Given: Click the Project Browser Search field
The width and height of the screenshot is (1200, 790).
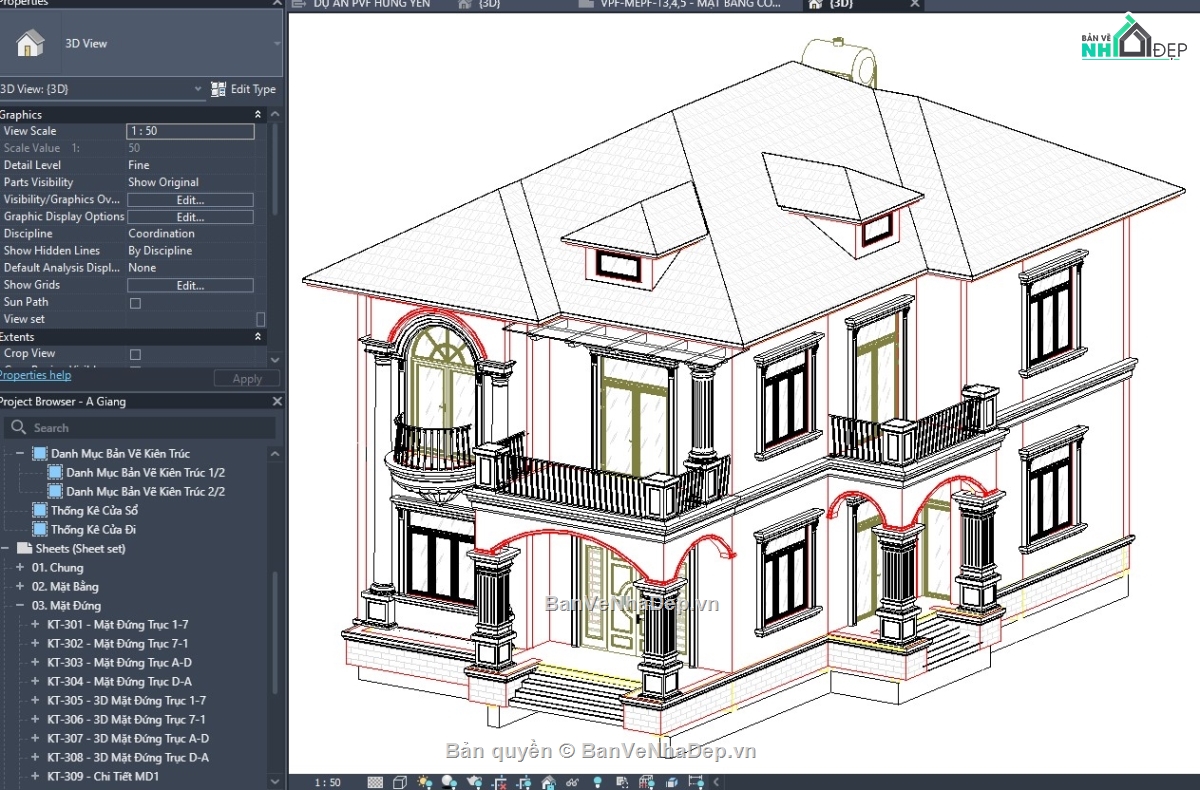Looking at the screenshot, I should [139, 428].
